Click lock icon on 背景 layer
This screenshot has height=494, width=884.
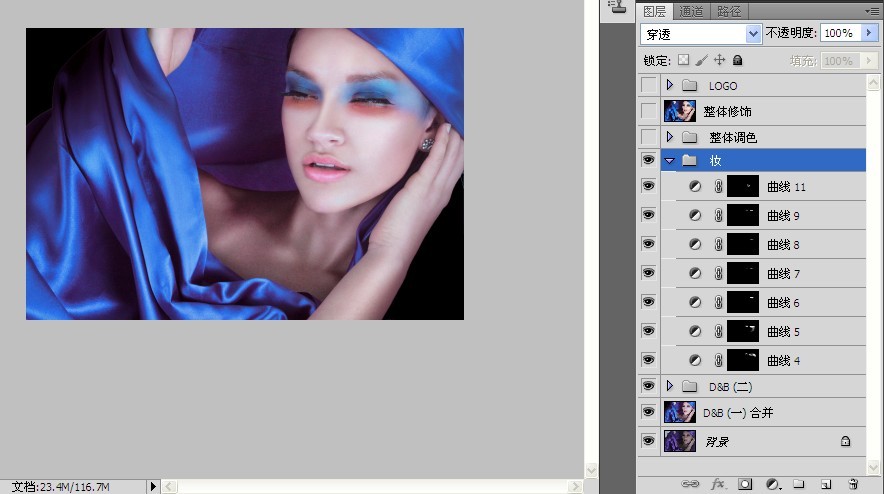[x=845, y=441]
